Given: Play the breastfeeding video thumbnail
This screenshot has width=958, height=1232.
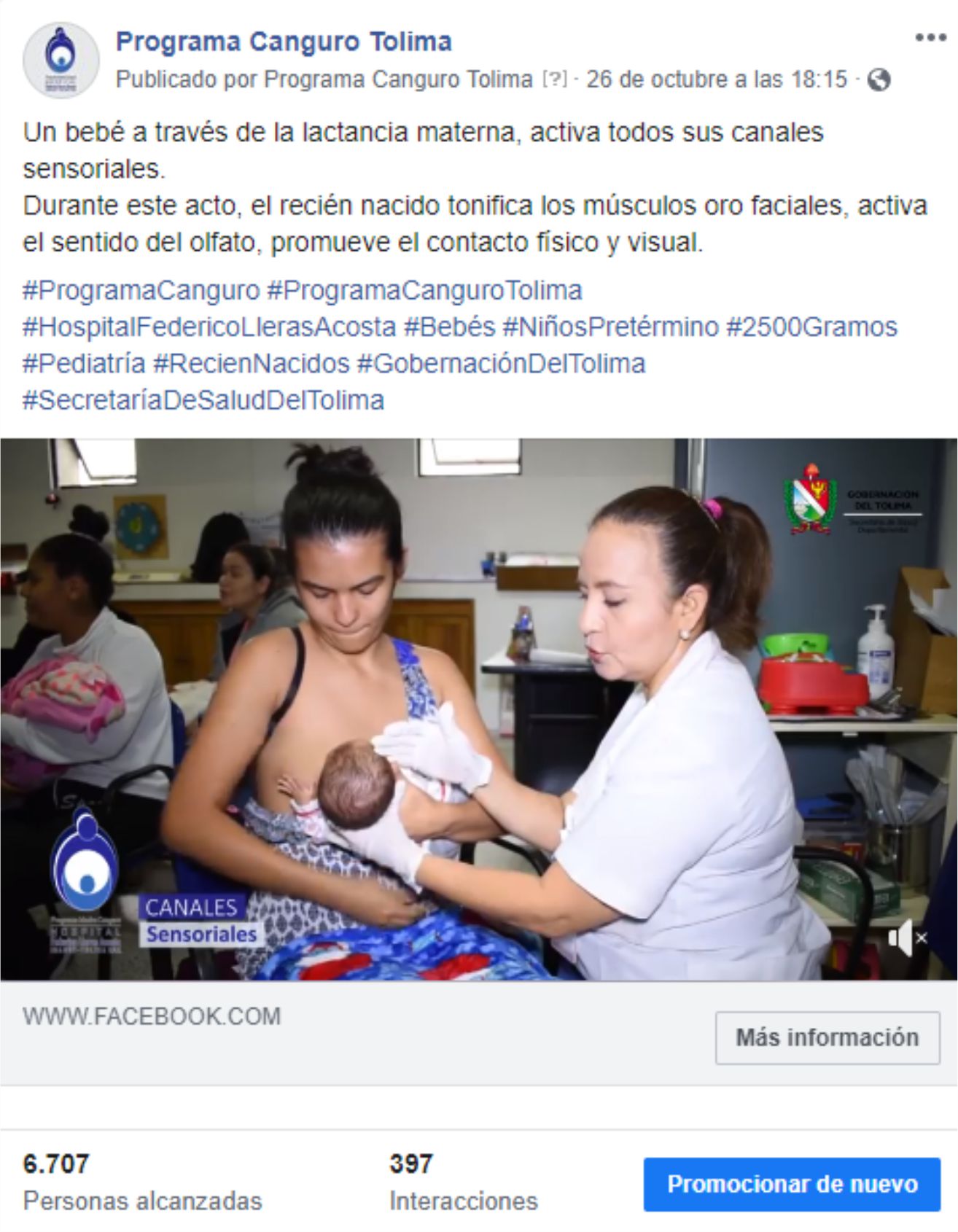Looking at the screenshot, I should (x=478, y=709).
